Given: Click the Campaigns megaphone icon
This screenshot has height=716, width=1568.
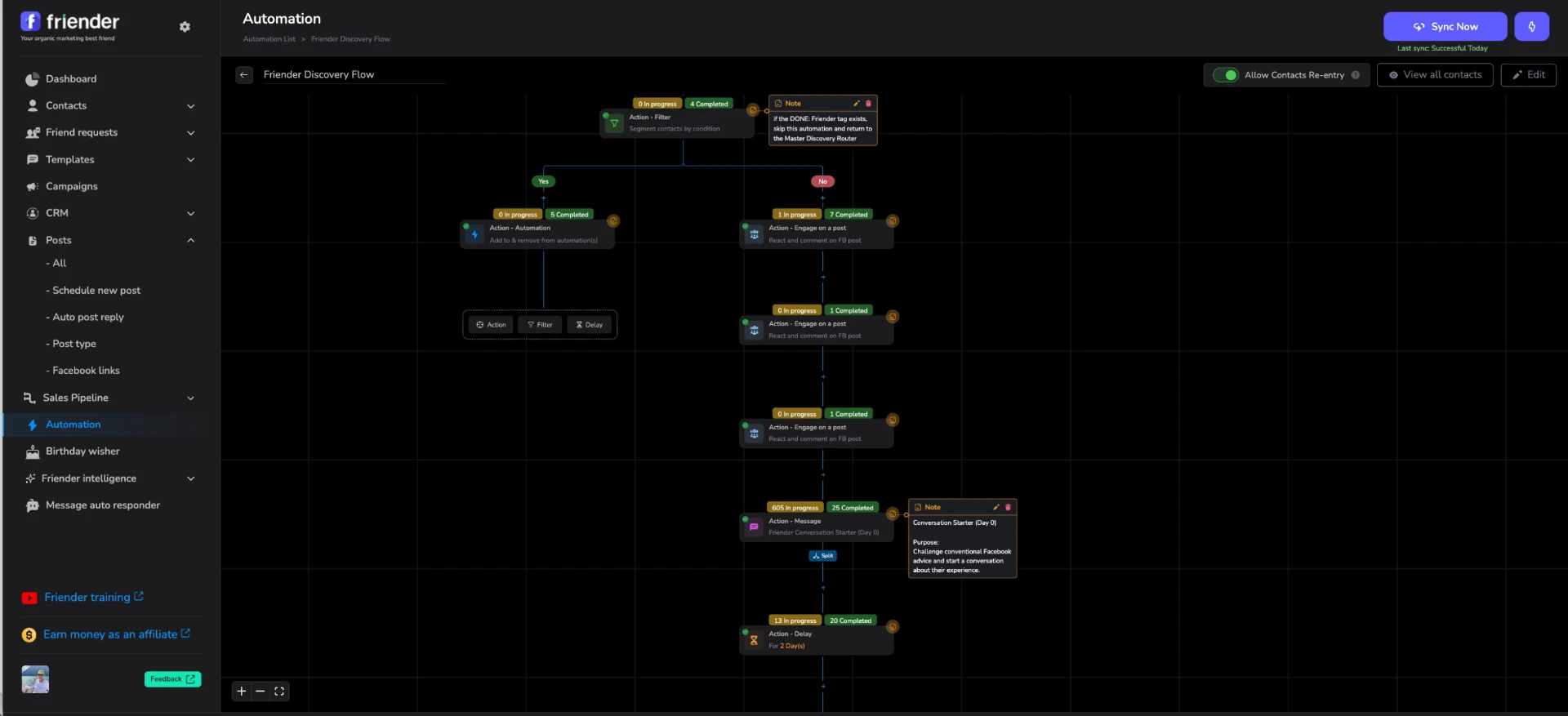Looking at the screenshot, I should click(32, 187).
